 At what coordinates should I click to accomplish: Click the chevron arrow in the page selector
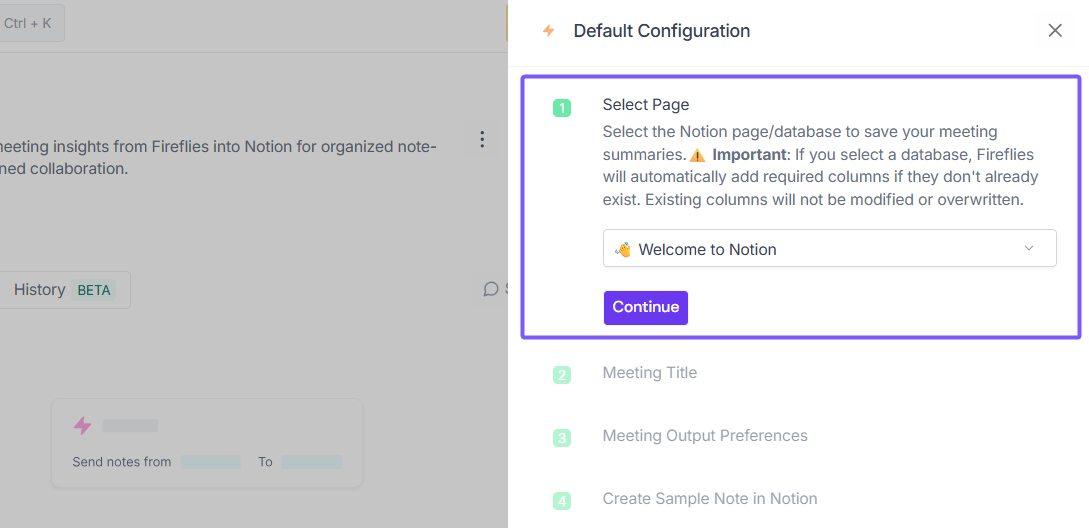pyautogui.click(x=1029, y=249)
